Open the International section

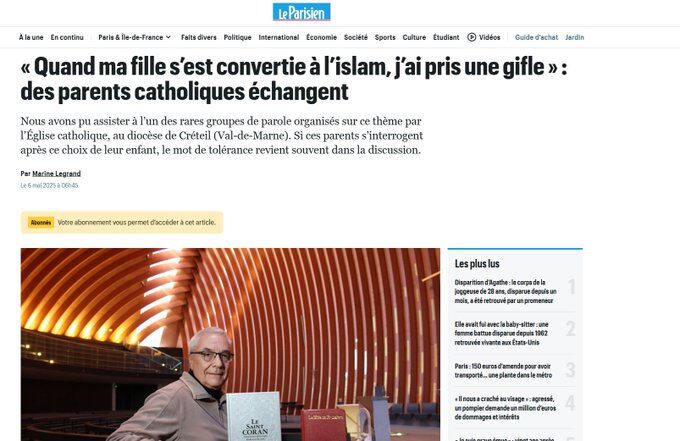(279, 37)
